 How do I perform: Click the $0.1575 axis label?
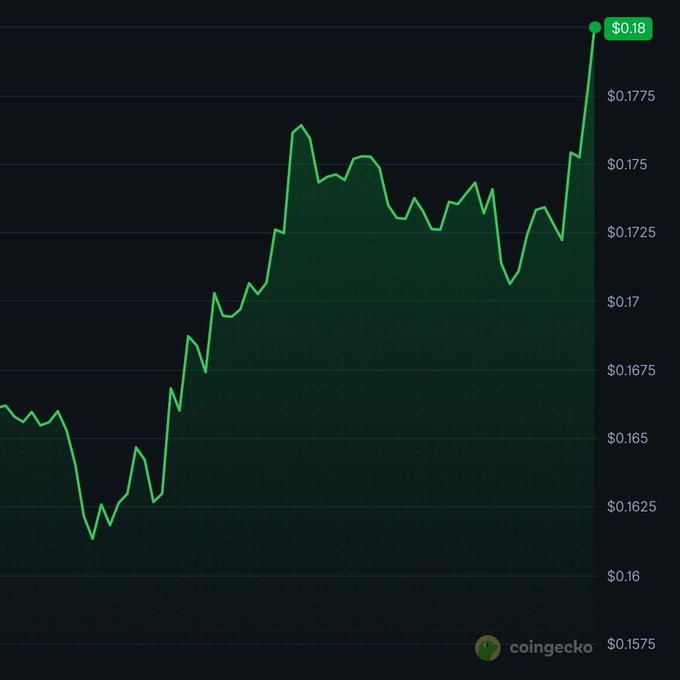[631, 644]
